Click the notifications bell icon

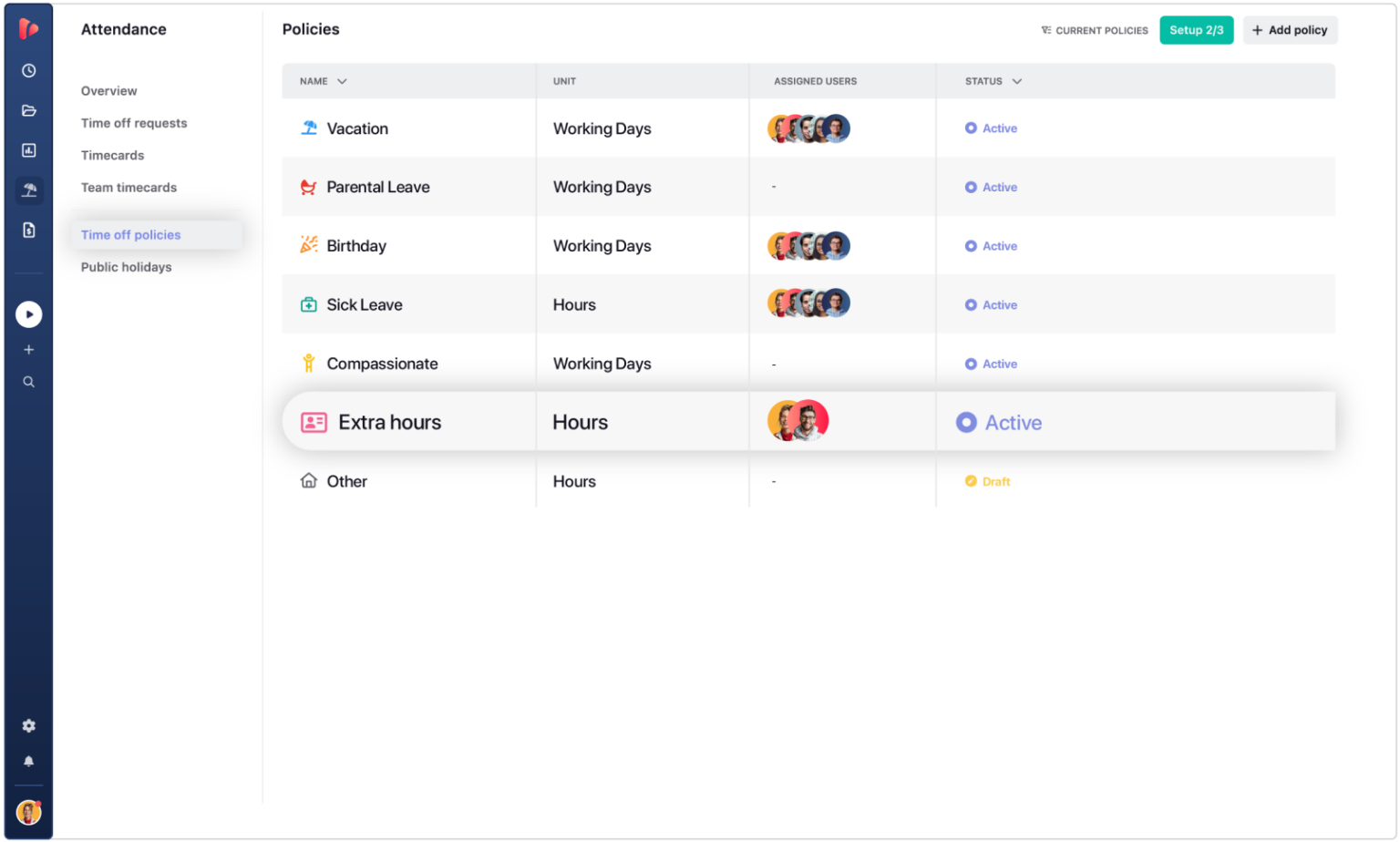(29, 761)
